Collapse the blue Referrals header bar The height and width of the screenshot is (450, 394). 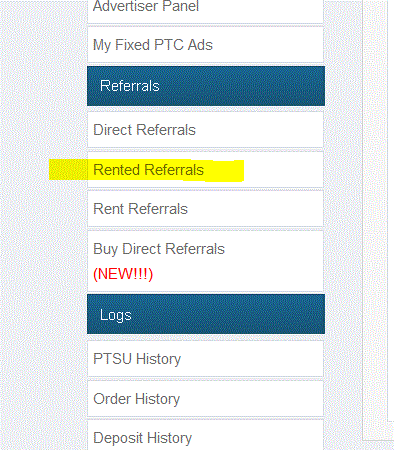[206, 86]
